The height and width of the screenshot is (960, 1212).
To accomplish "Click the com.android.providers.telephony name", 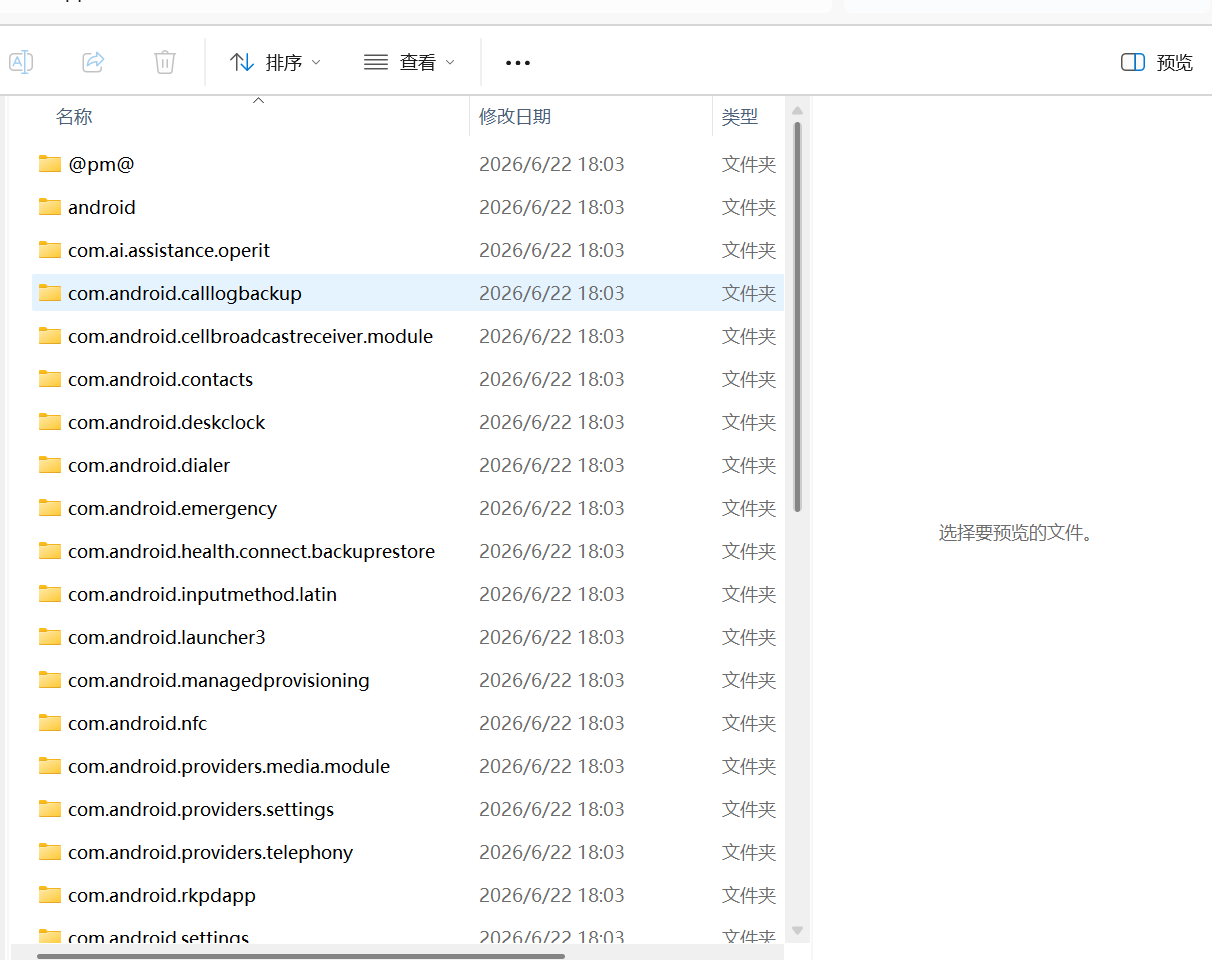I will 211,852.
